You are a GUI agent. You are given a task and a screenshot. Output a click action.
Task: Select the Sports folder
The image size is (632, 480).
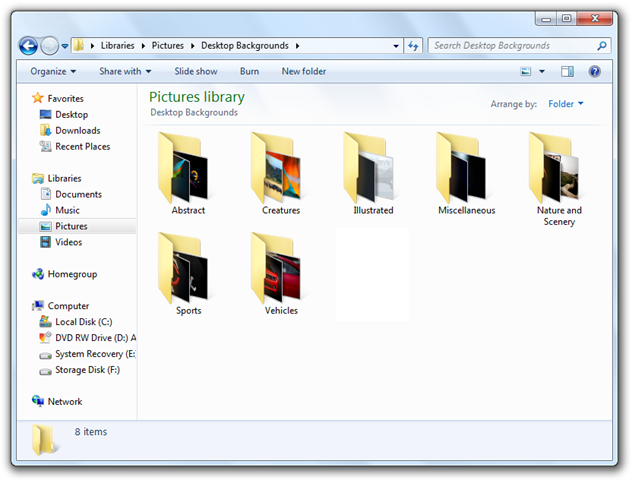click(188, 274)
